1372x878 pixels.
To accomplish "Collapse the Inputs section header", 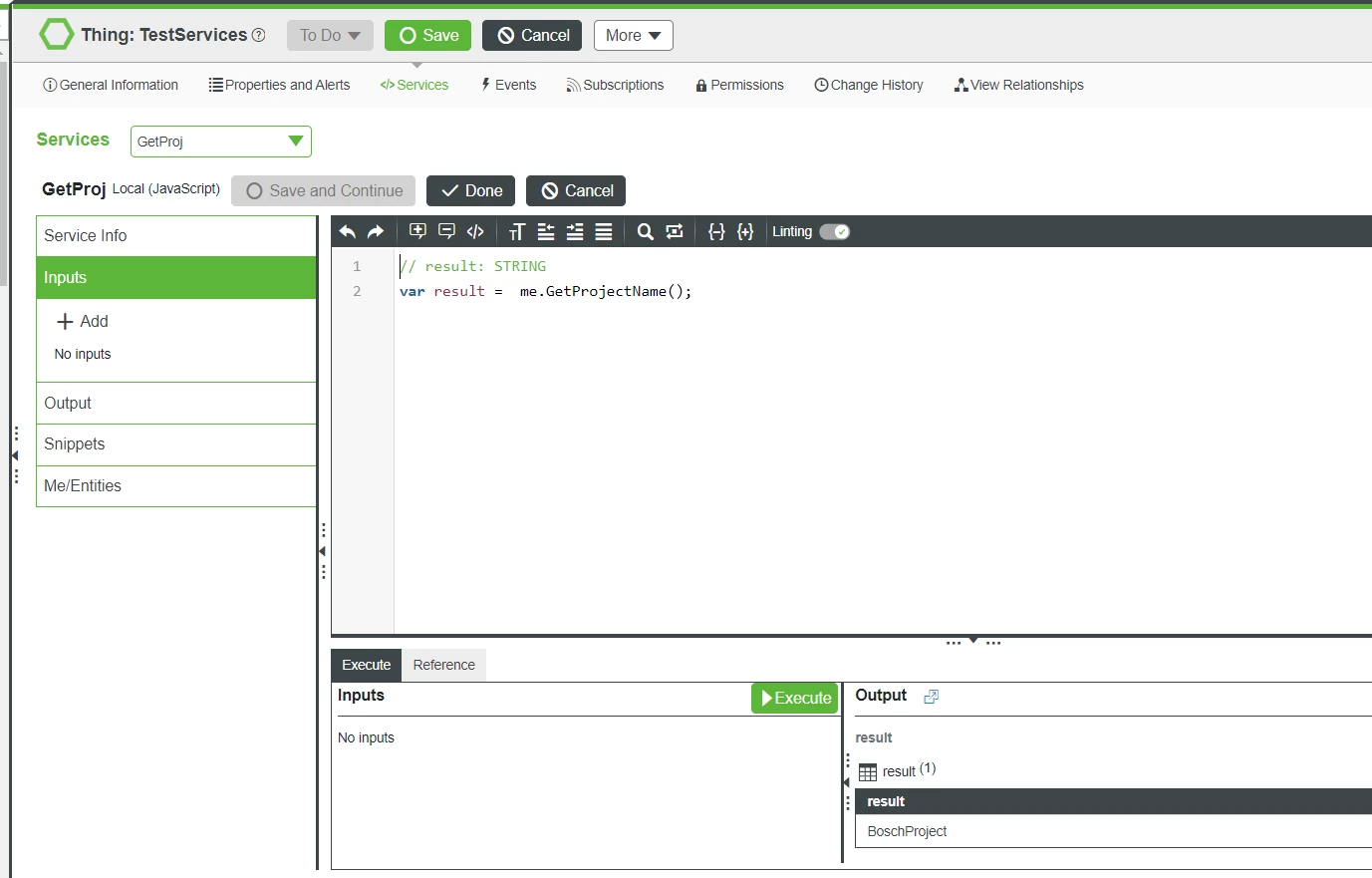I will tap(176, 278).
